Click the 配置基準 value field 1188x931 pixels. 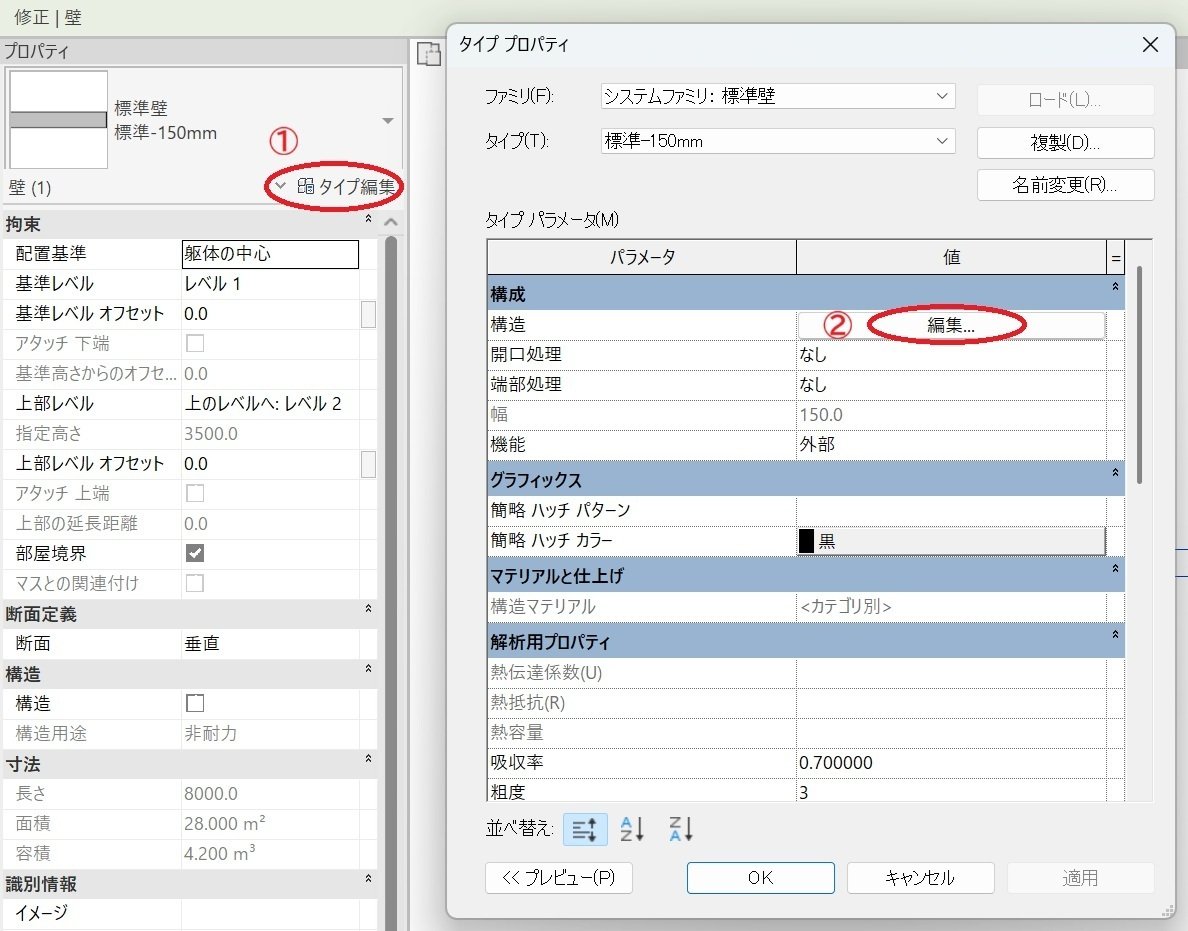(x=270, y=254)
